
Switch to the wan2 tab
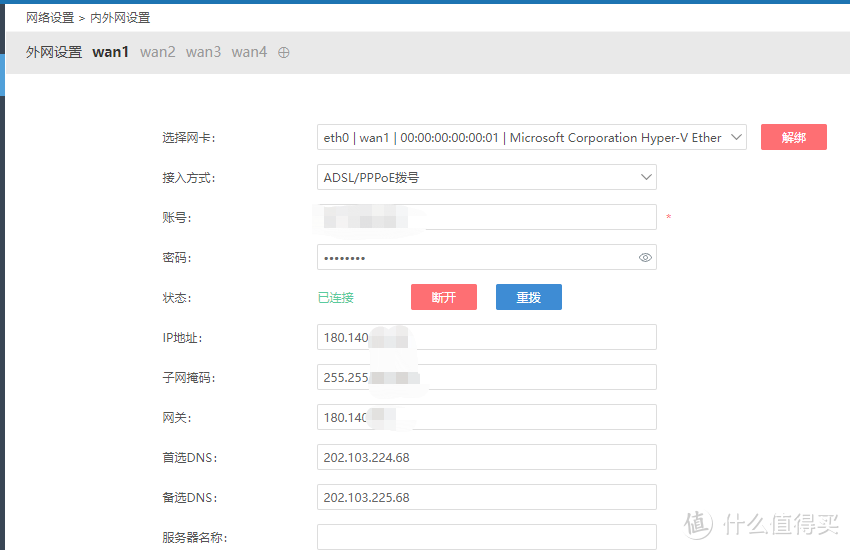pyautogui.click(x=158, y=52)
